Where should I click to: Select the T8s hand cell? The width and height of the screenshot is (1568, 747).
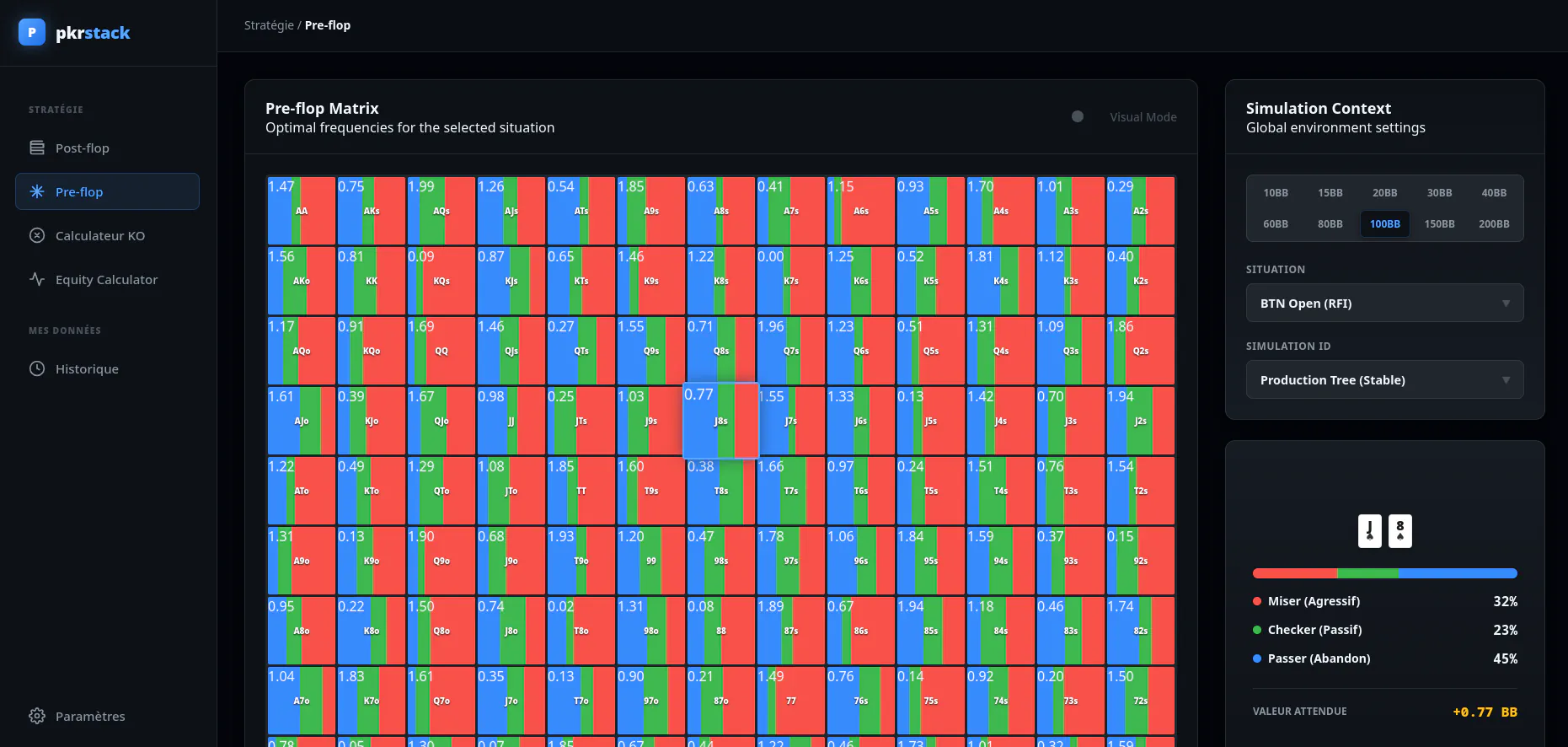721,491
